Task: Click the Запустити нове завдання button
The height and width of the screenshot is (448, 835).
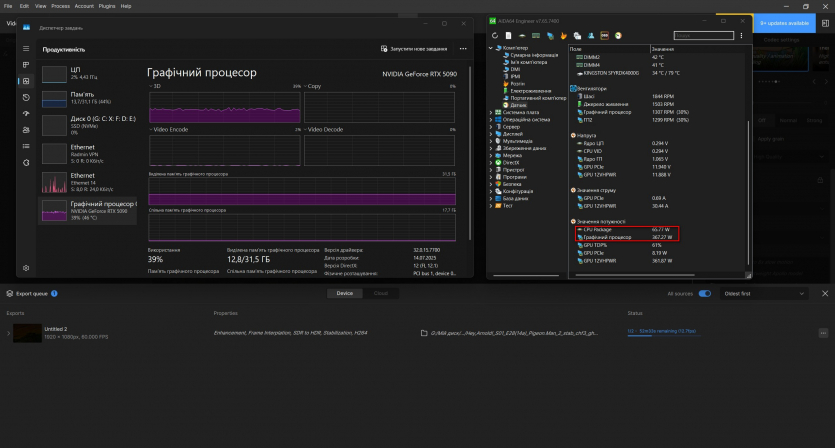Action: (416, 48)
